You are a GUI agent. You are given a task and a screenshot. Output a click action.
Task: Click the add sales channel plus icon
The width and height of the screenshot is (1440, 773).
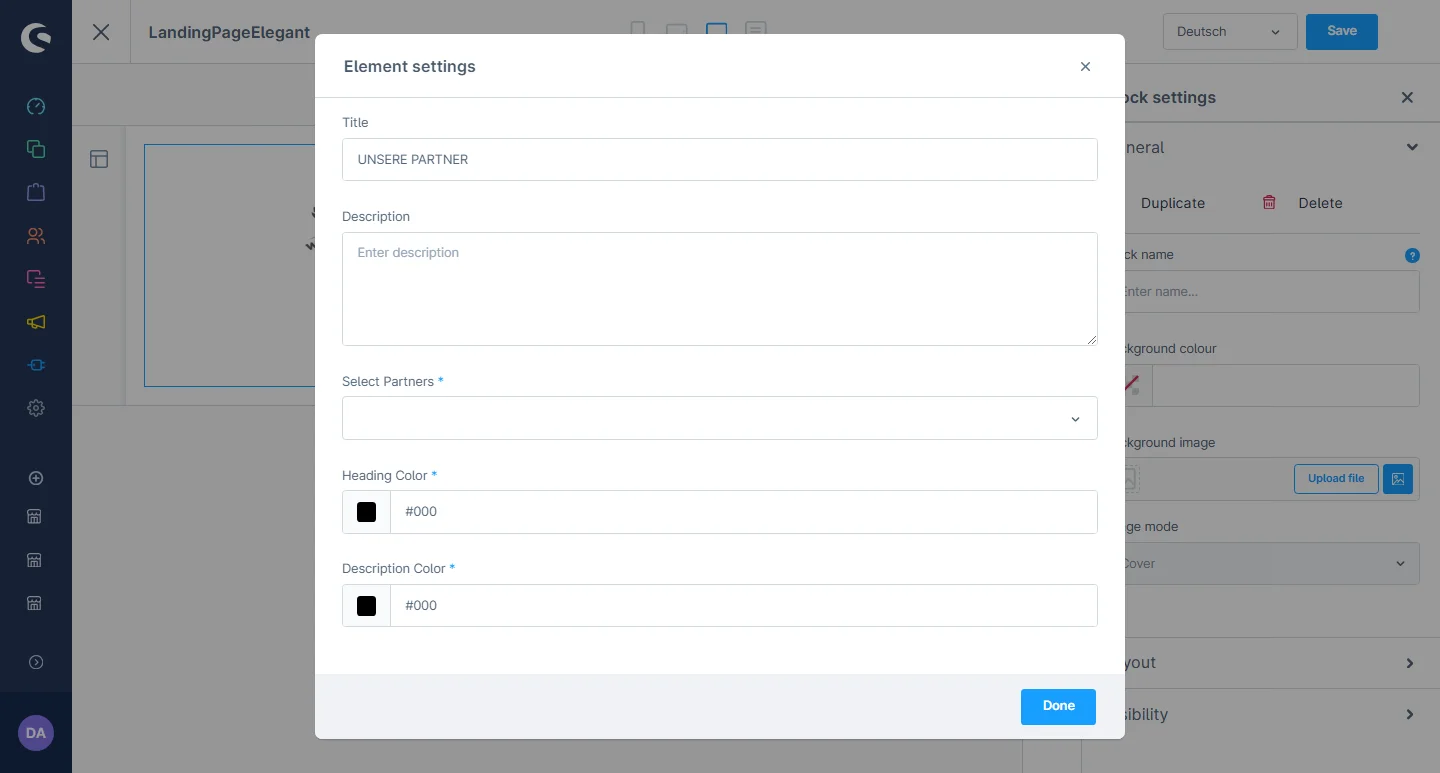36,478
